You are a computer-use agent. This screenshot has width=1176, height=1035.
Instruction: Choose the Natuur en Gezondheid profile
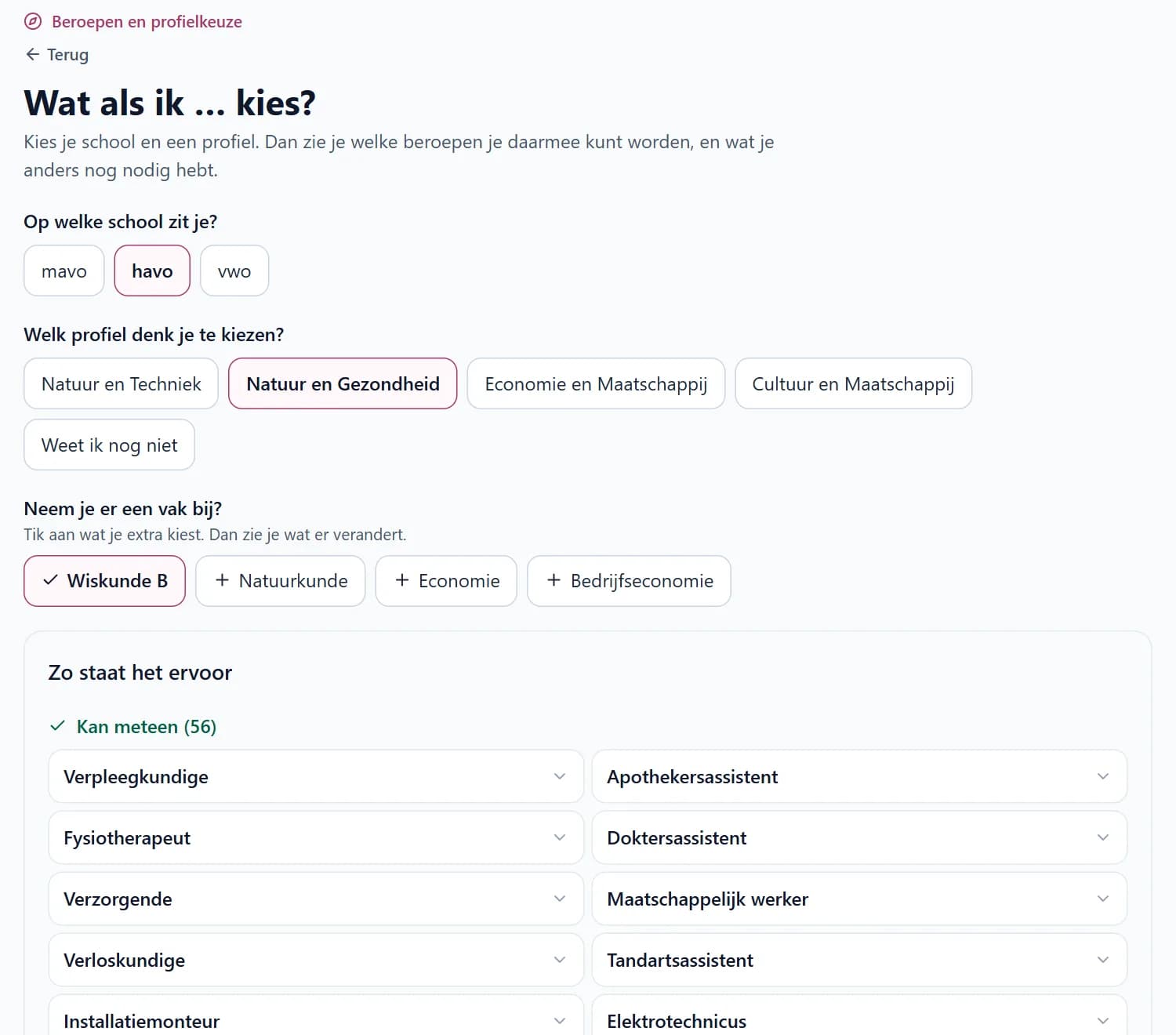click(343, 383)
